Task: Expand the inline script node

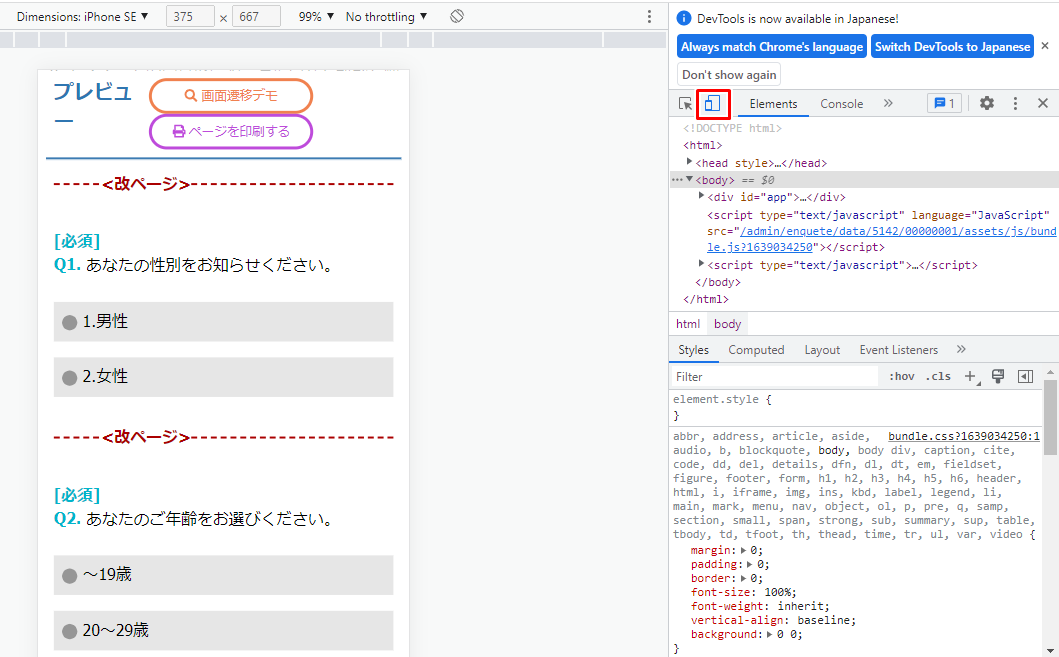Action: pos(701,263)
